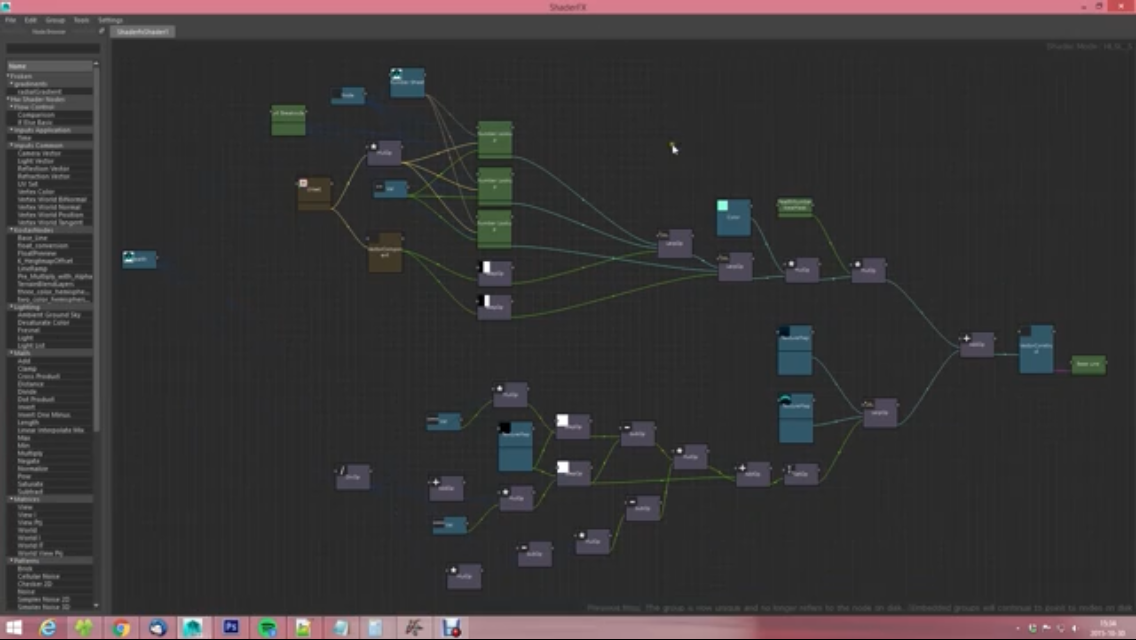This screenshot has width=1136, height=640.
Task: Open Google Chrome from the taskbar
Action: [x=121, y=628]
